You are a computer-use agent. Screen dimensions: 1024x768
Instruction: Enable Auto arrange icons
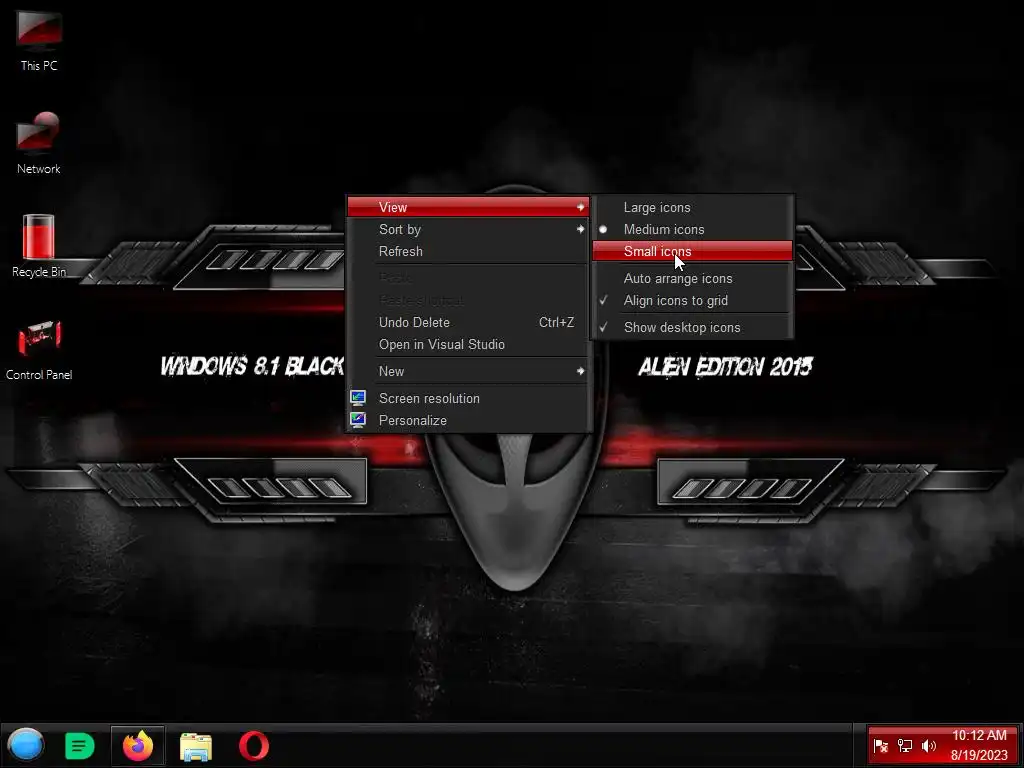[x=693, y=278]
